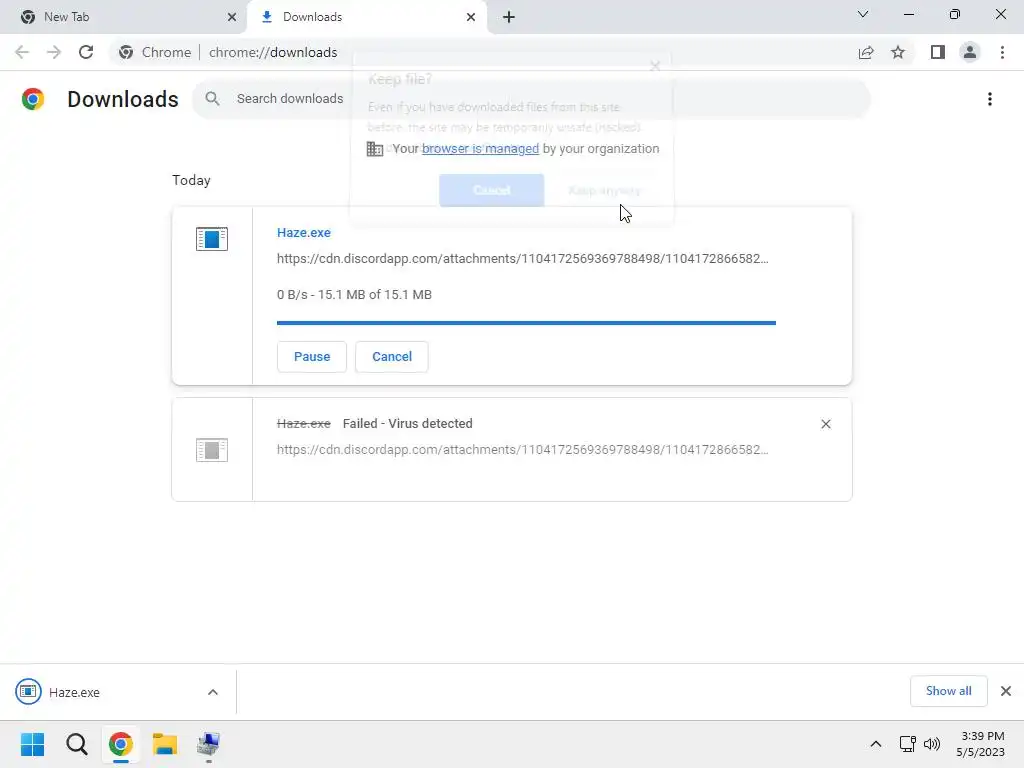The image size is (1024, 768).
Task: Open the taskbar clock and date
Action: click(981, 744)
